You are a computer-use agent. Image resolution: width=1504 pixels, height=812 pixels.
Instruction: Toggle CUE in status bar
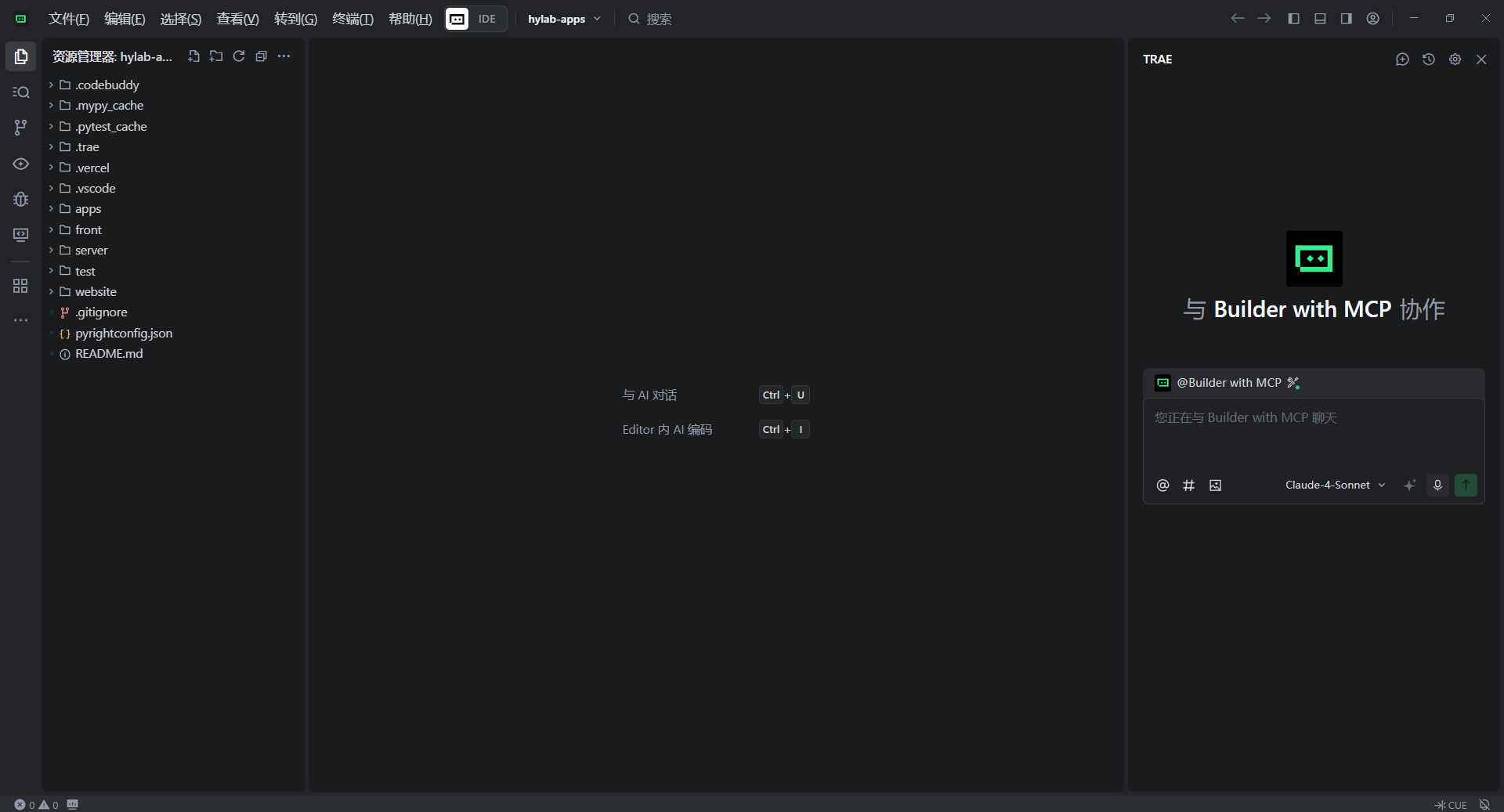click(x=1451, y=805)
